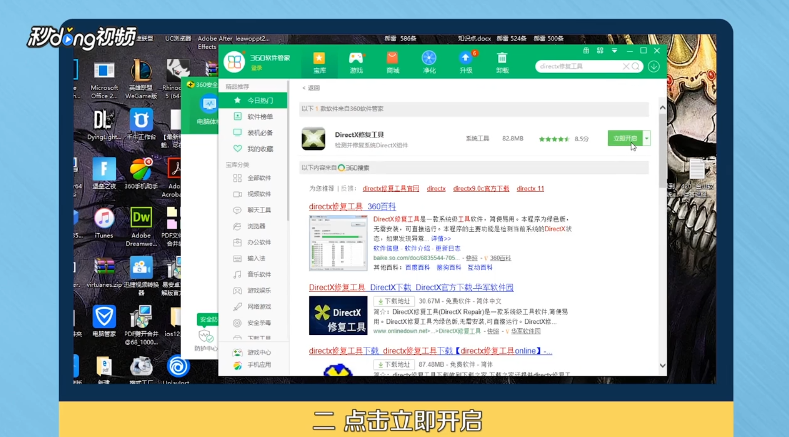Click 下载地址 button for 30.67M result
The height and width of the screenshot is (437, 789).
click(x=394, y=301)
